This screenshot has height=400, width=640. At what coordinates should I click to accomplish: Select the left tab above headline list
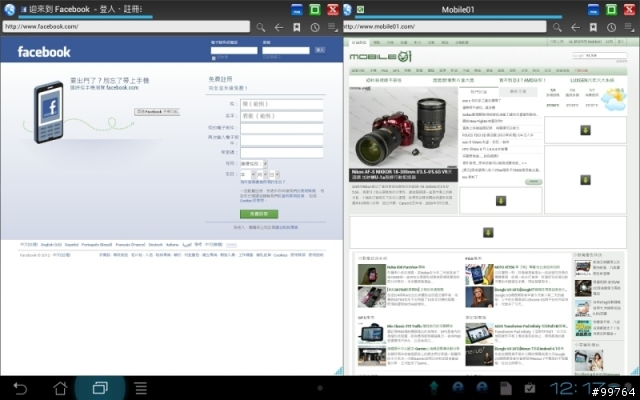[478, 92]
